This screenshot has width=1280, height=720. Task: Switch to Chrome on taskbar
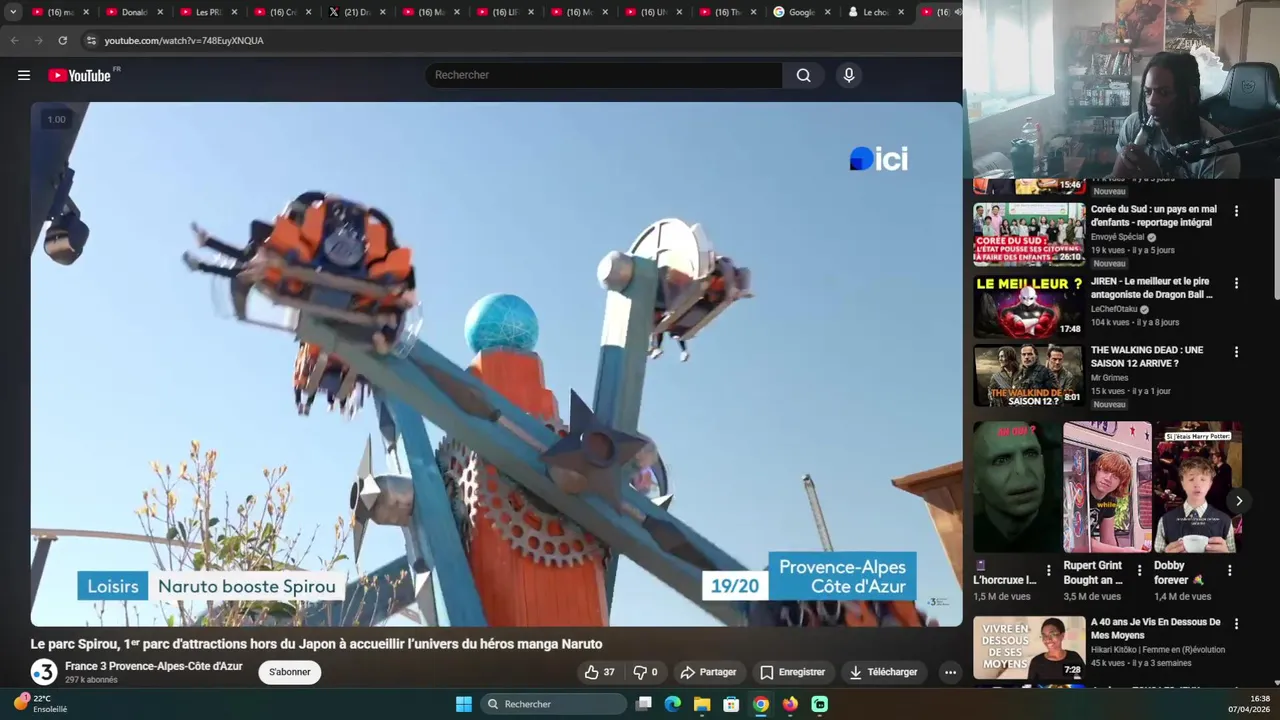click(761, 704)
